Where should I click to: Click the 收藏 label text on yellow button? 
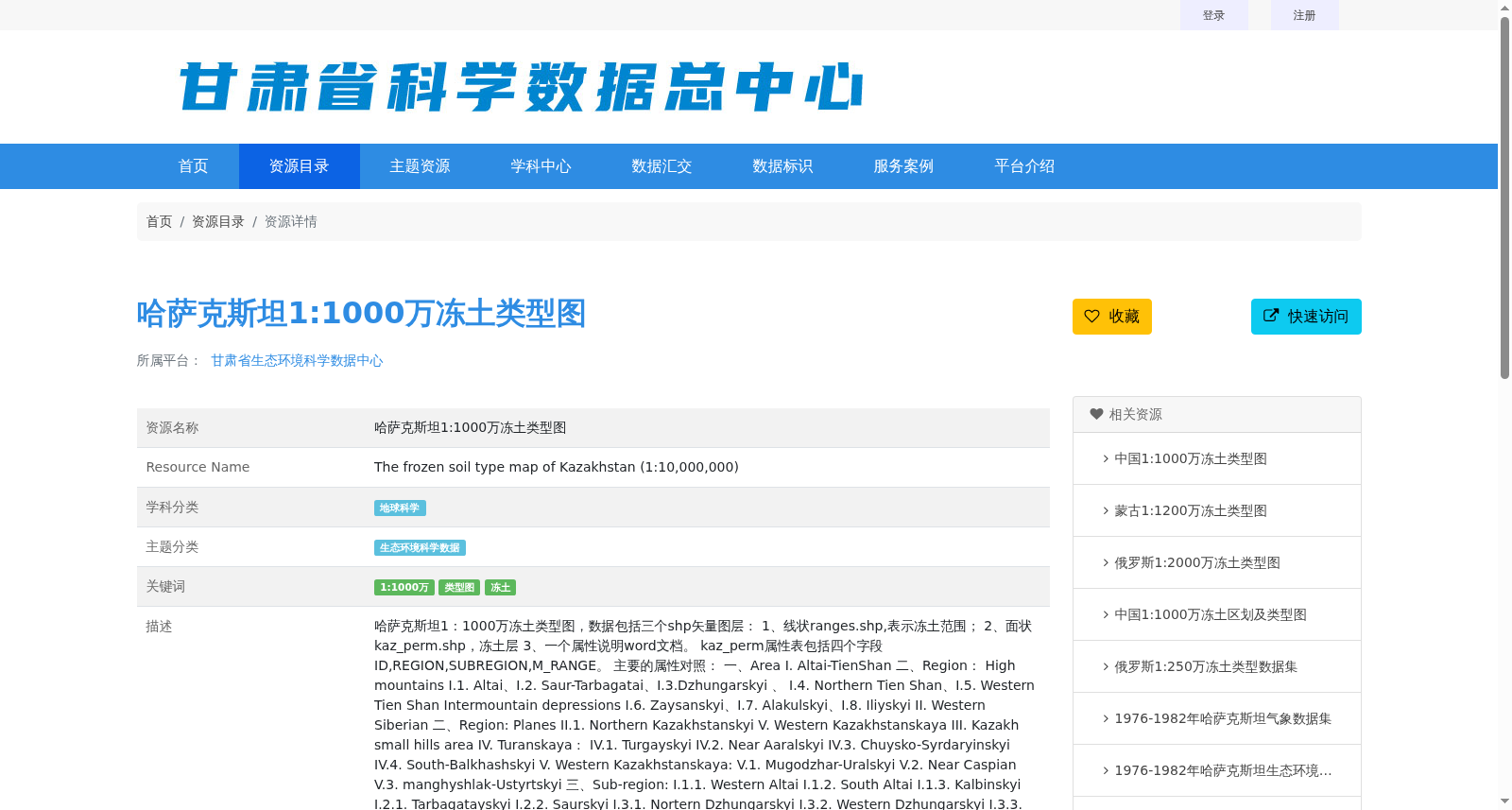(1125, 317)
